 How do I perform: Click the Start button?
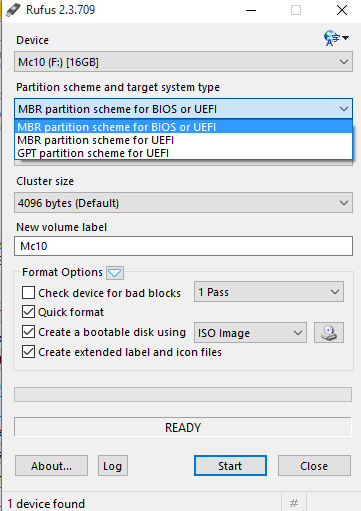[x=230, y=466]
